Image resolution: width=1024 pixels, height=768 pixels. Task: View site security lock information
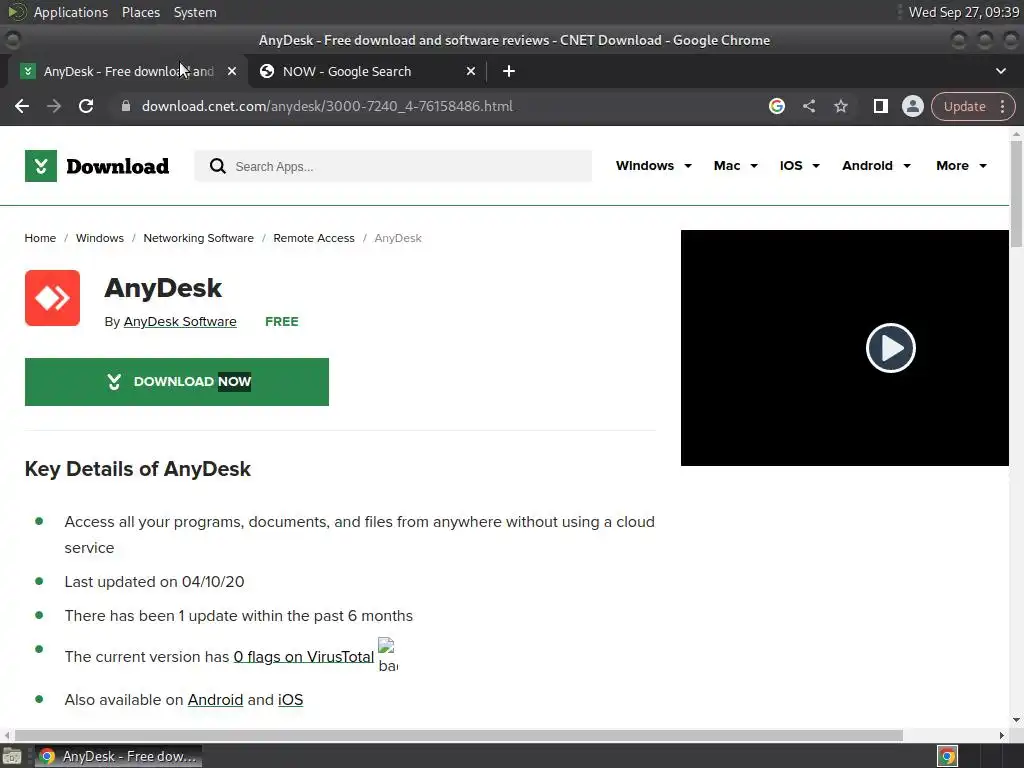[126, 106]
